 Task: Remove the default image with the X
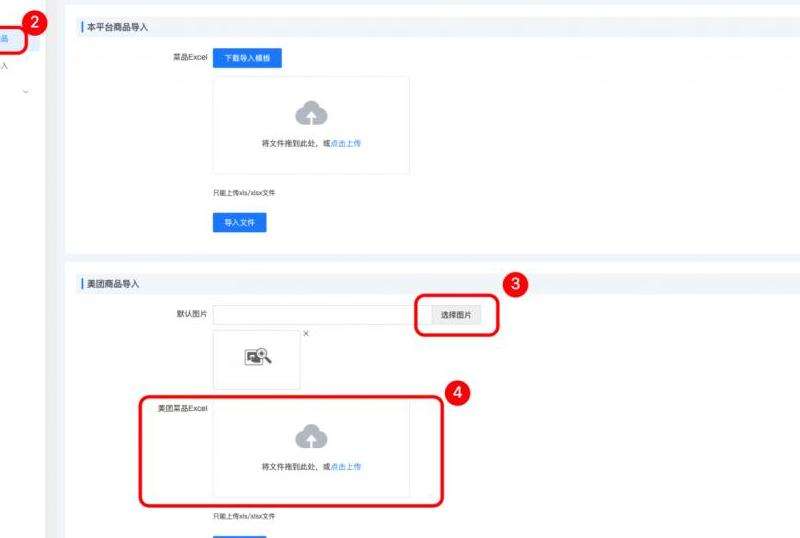(306, 333)
